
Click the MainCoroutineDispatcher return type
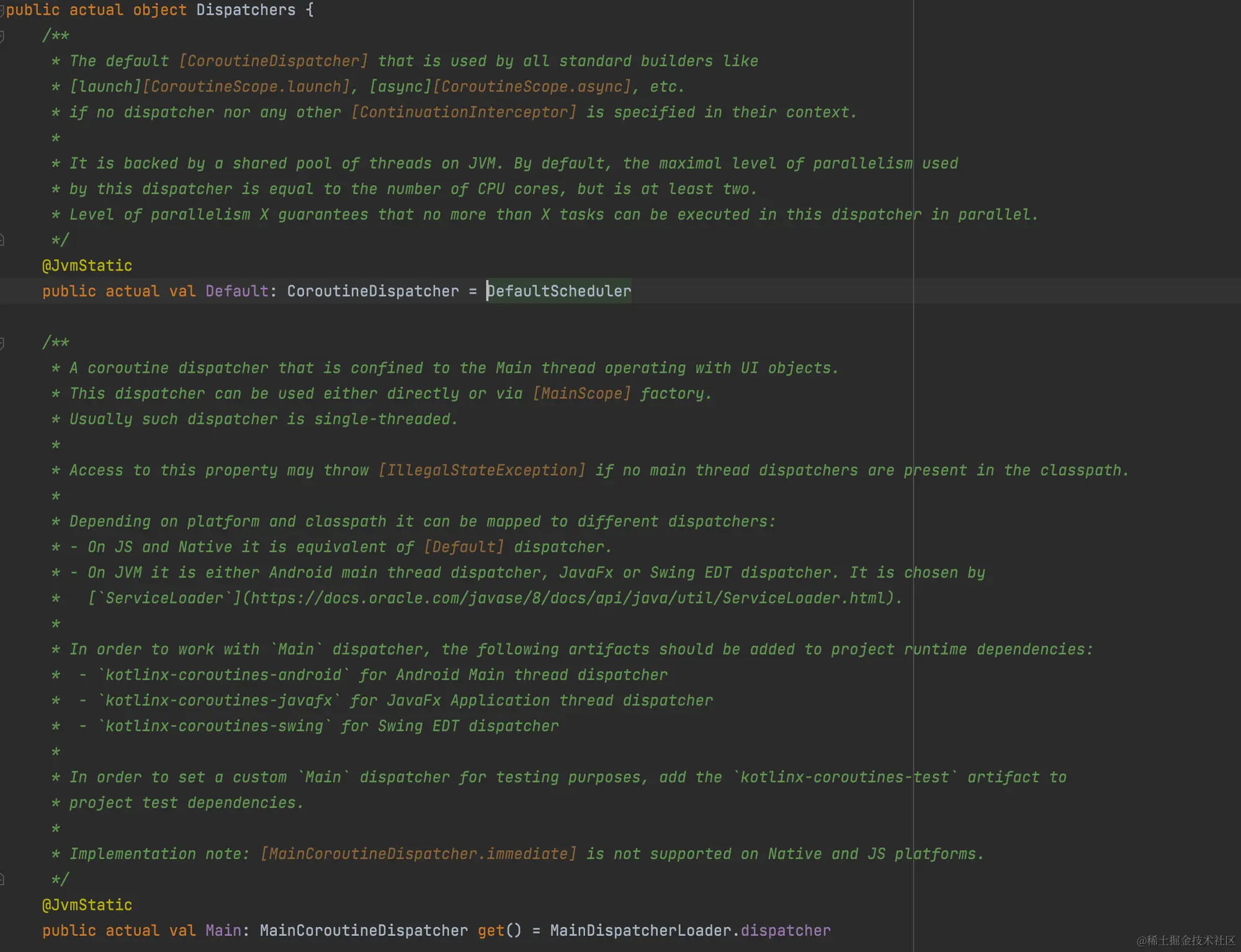point(364,931)
